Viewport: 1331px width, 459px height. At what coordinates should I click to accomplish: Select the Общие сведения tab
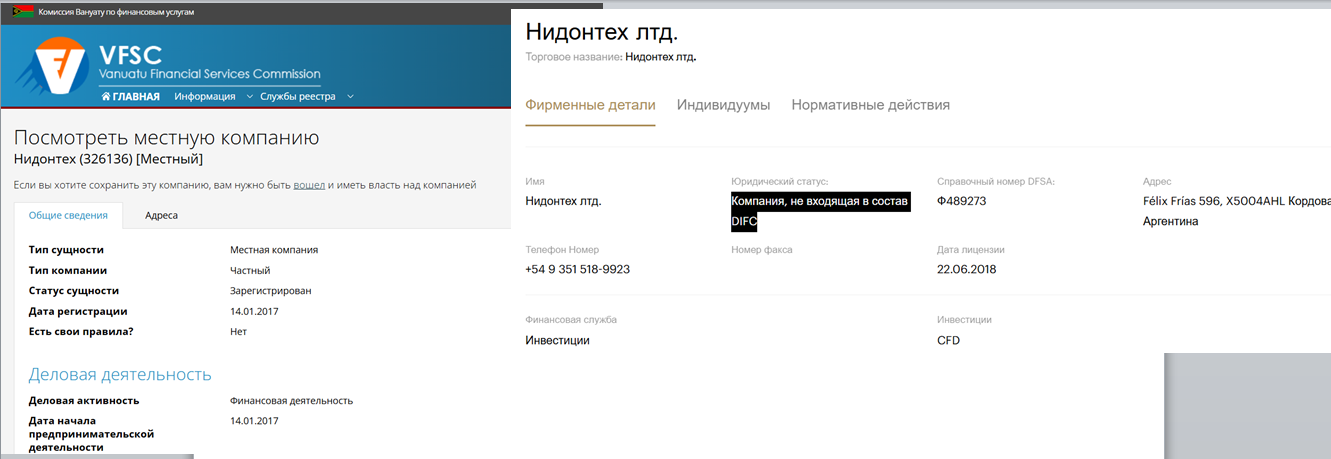[x=68, y=216]
